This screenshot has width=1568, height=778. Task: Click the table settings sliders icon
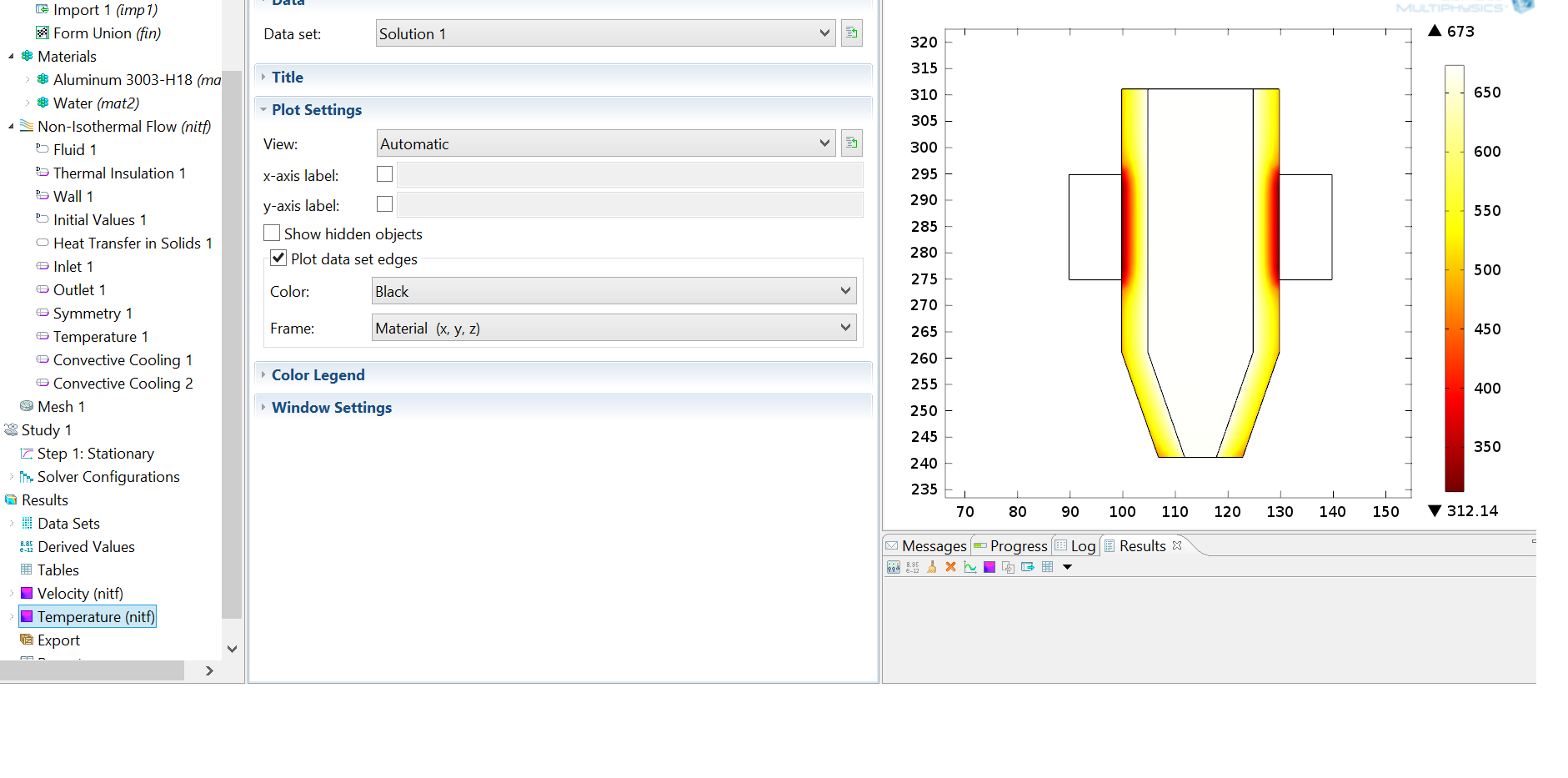coord(893,567)
